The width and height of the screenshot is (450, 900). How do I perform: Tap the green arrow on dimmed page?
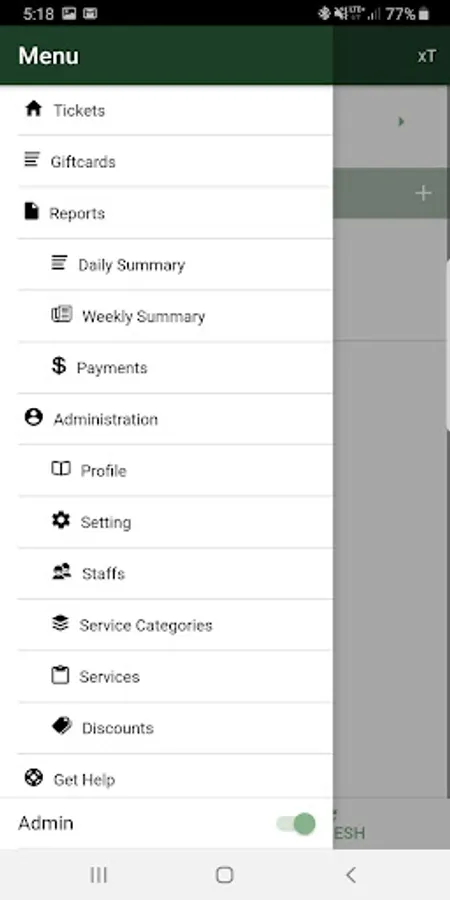click(401, 122)
